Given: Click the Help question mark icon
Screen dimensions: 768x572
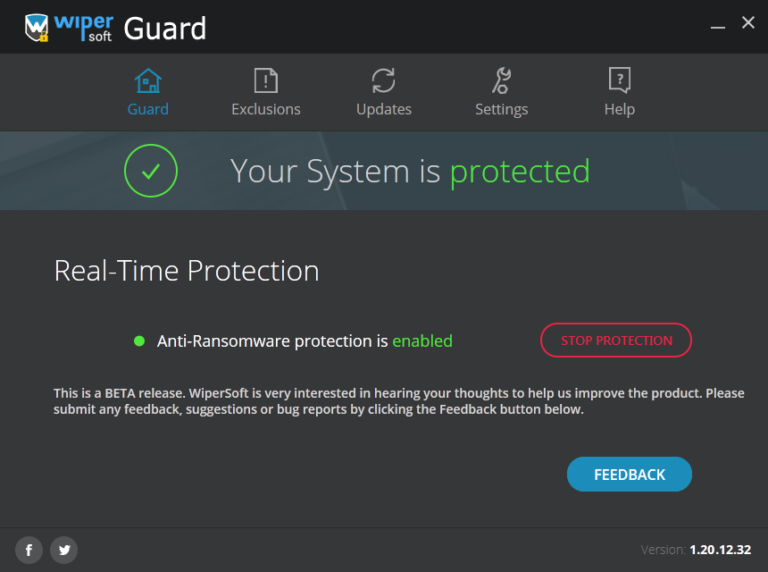Looking at the screenshot, I should [619, 81].
